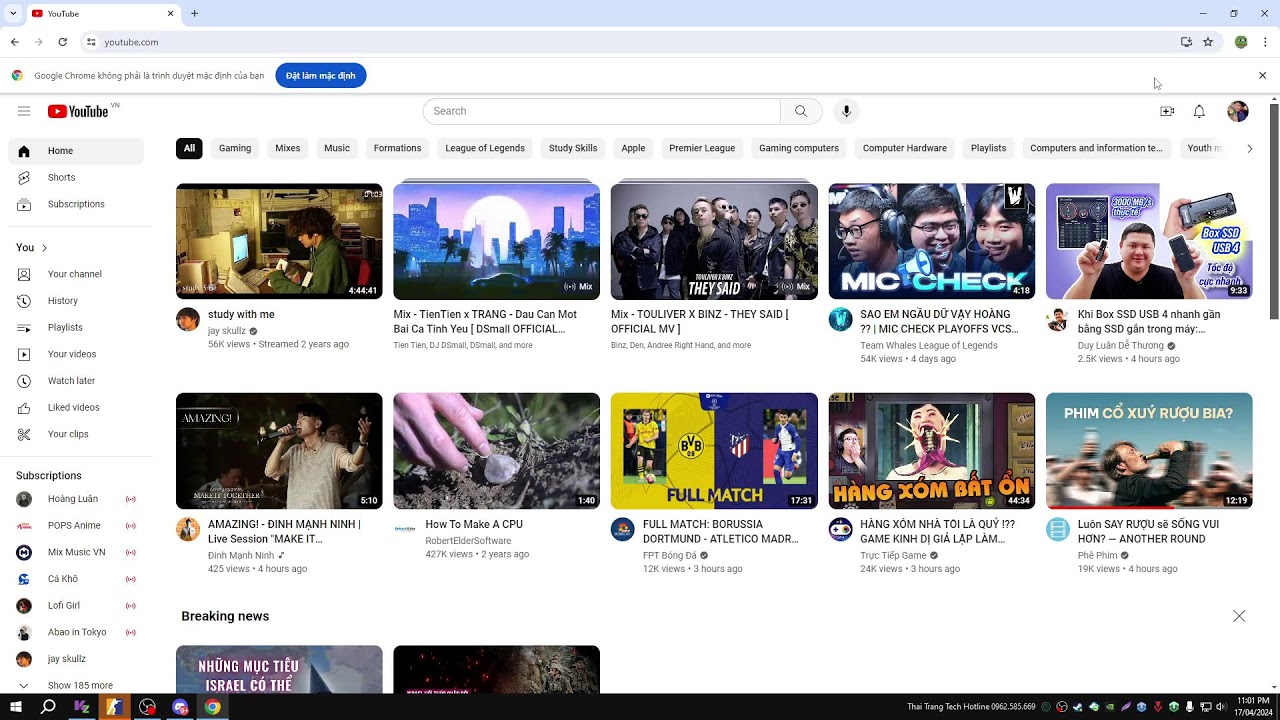
Task: Click the search magnifier button
Action: point(801,111)
